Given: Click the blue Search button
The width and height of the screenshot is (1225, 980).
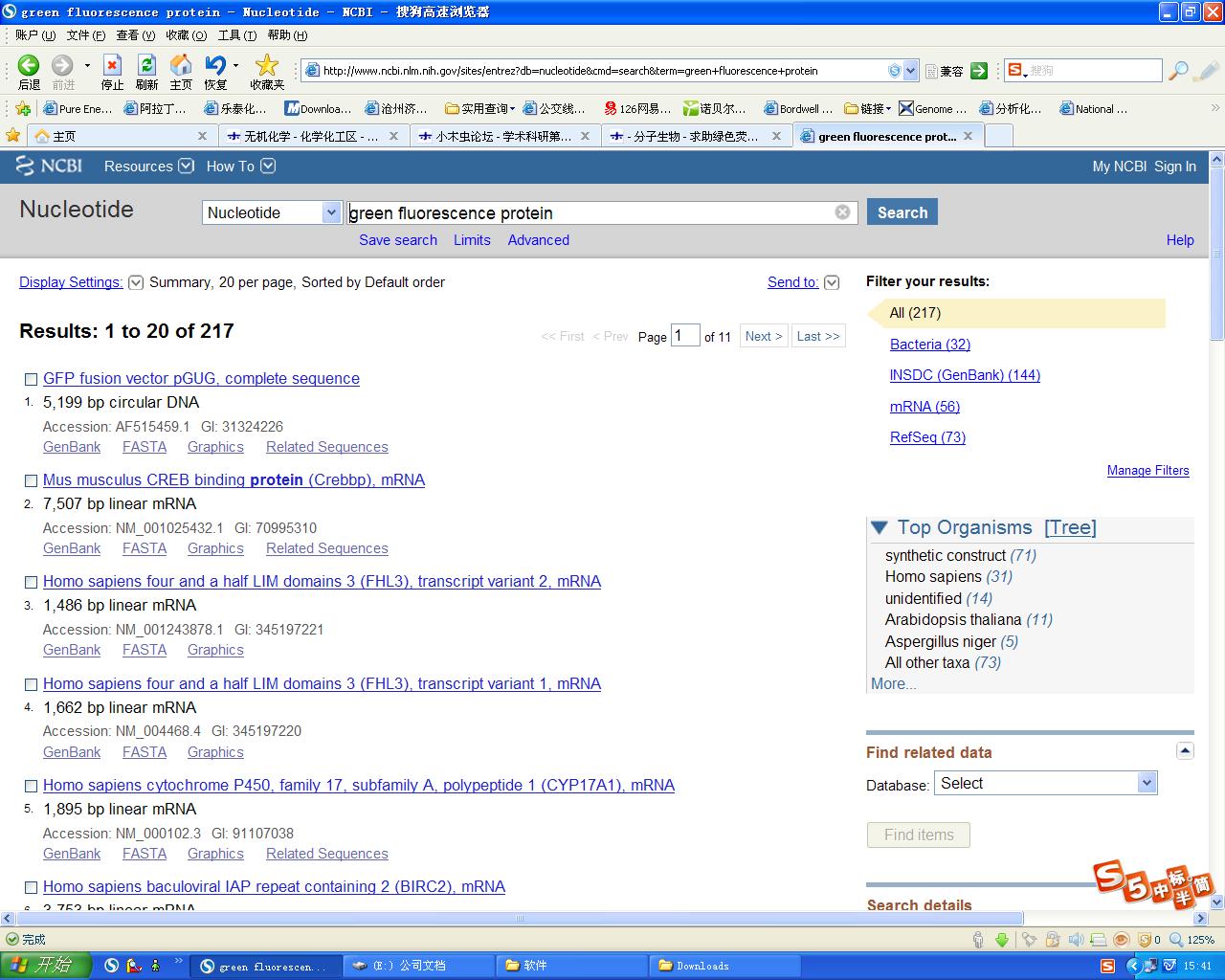Looking at the screenshot, I should coord(902,212).
